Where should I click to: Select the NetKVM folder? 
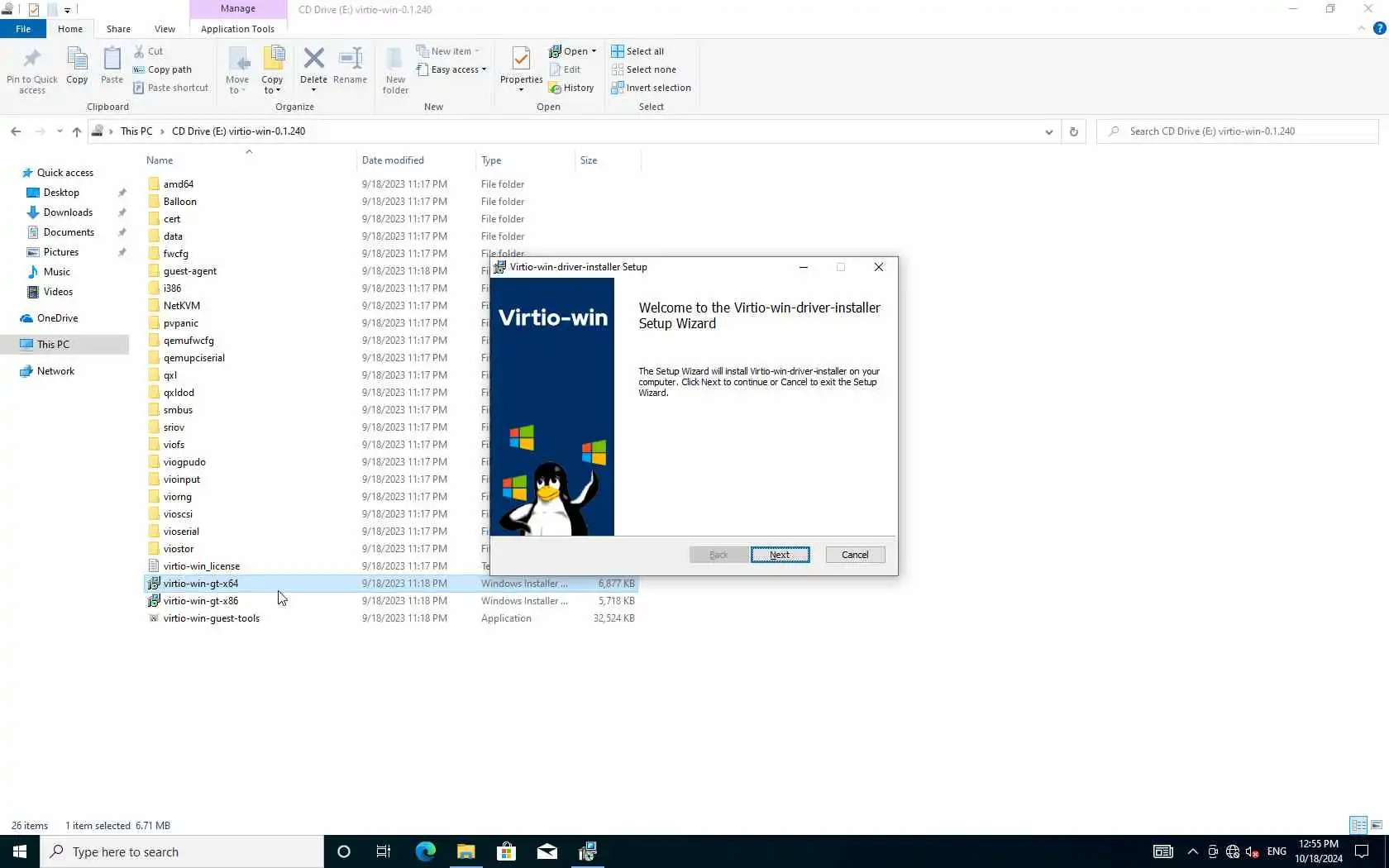pyautogui.click(x=181, y=306)
